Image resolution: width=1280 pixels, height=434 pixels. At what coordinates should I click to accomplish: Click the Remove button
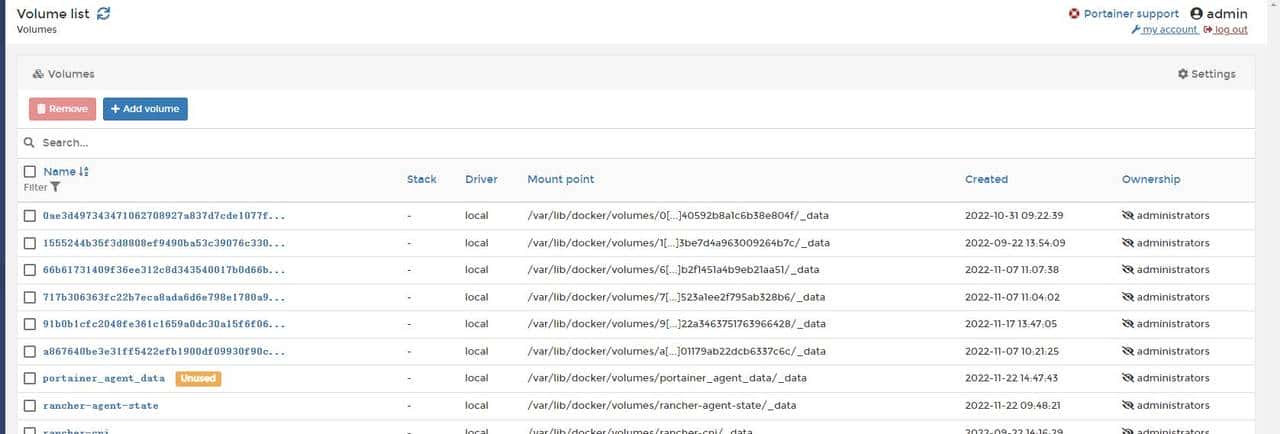pos(62,109)
